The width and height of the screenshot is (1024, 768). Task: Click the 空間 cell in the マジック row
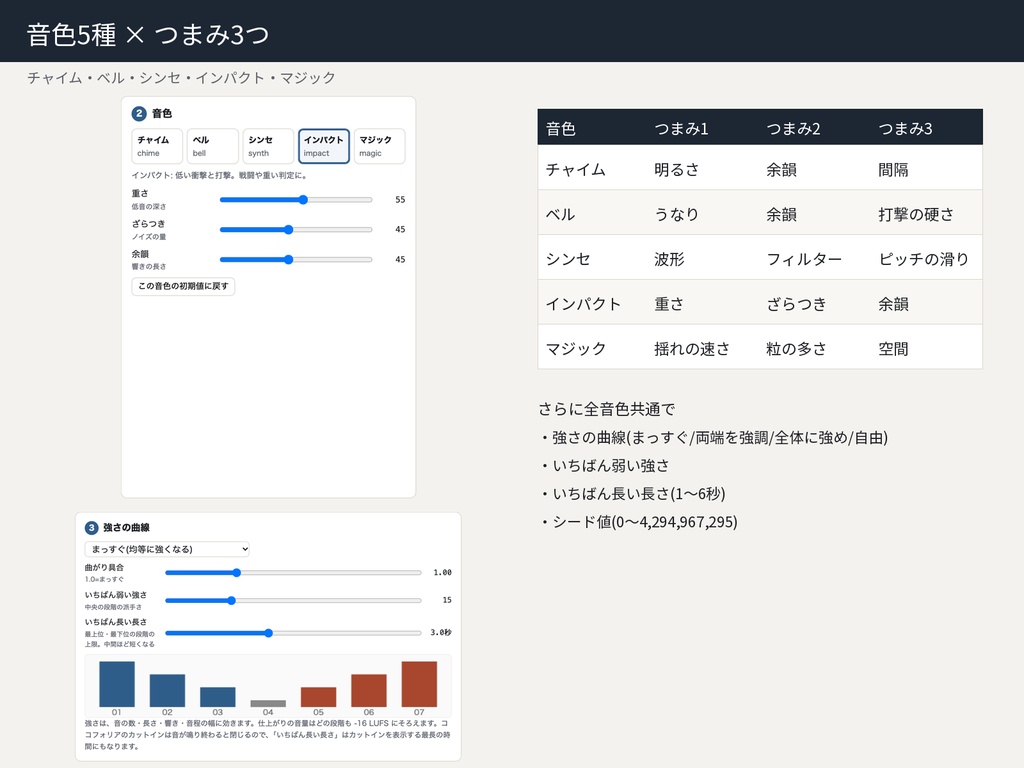(893, 349)
